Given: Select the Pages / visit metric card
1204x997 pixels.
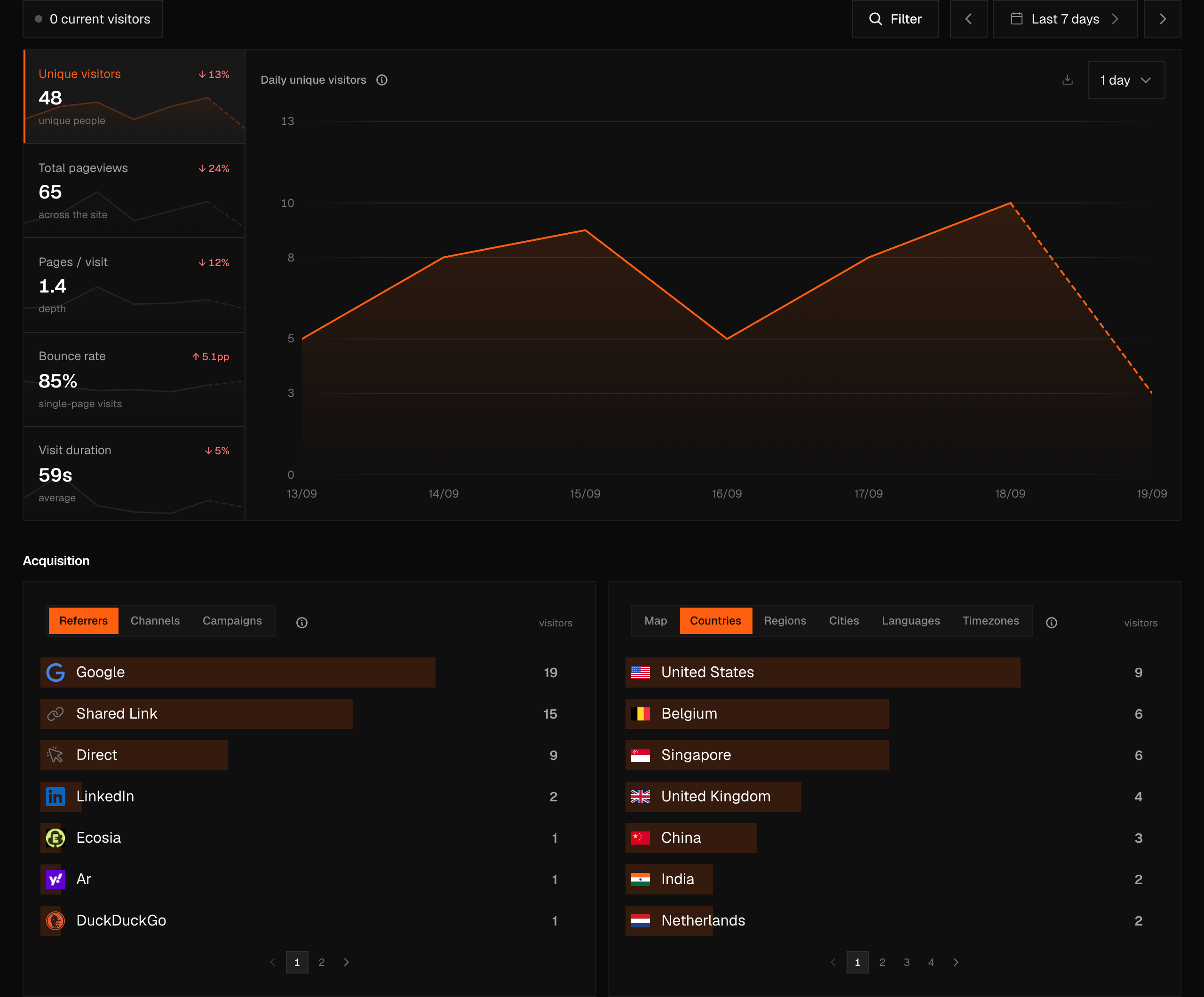Looking at the screenshot, I should pyautogui.click(x=134, y=285).
